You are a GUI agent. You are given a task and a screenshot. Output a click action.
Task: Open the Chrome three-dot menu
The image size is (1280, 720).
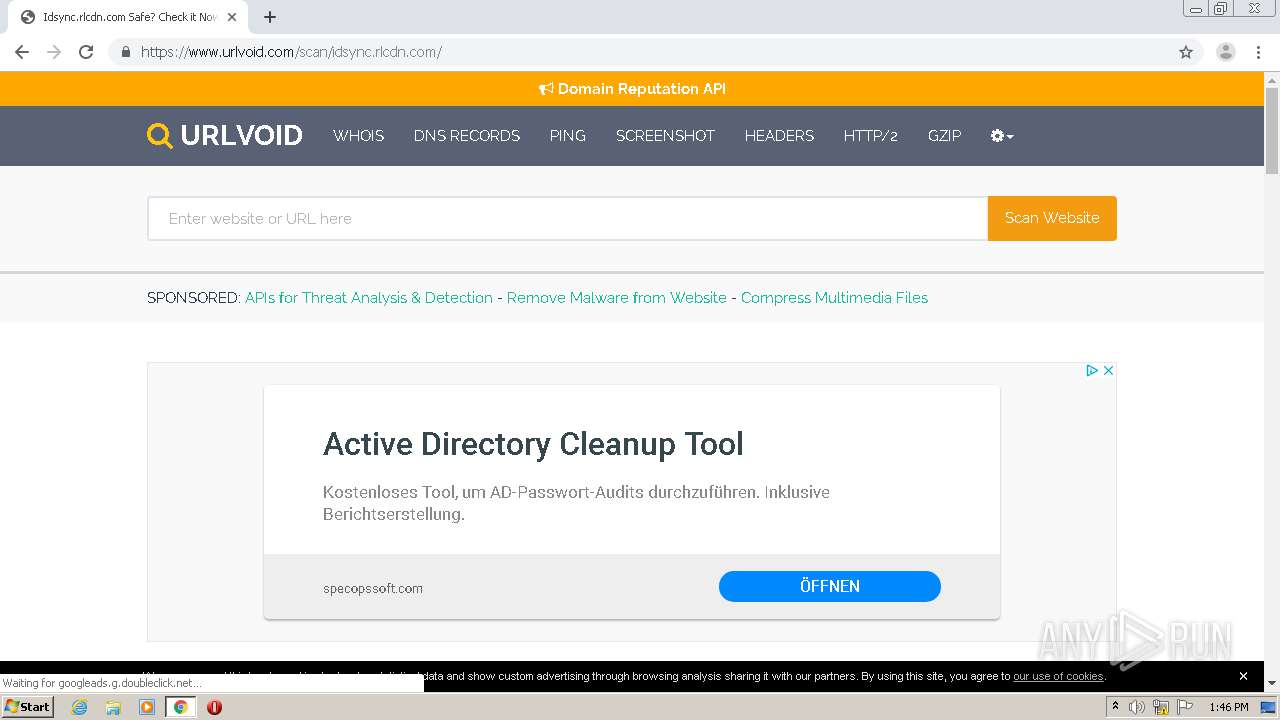pyautogui.click(x=1258, y=52)
